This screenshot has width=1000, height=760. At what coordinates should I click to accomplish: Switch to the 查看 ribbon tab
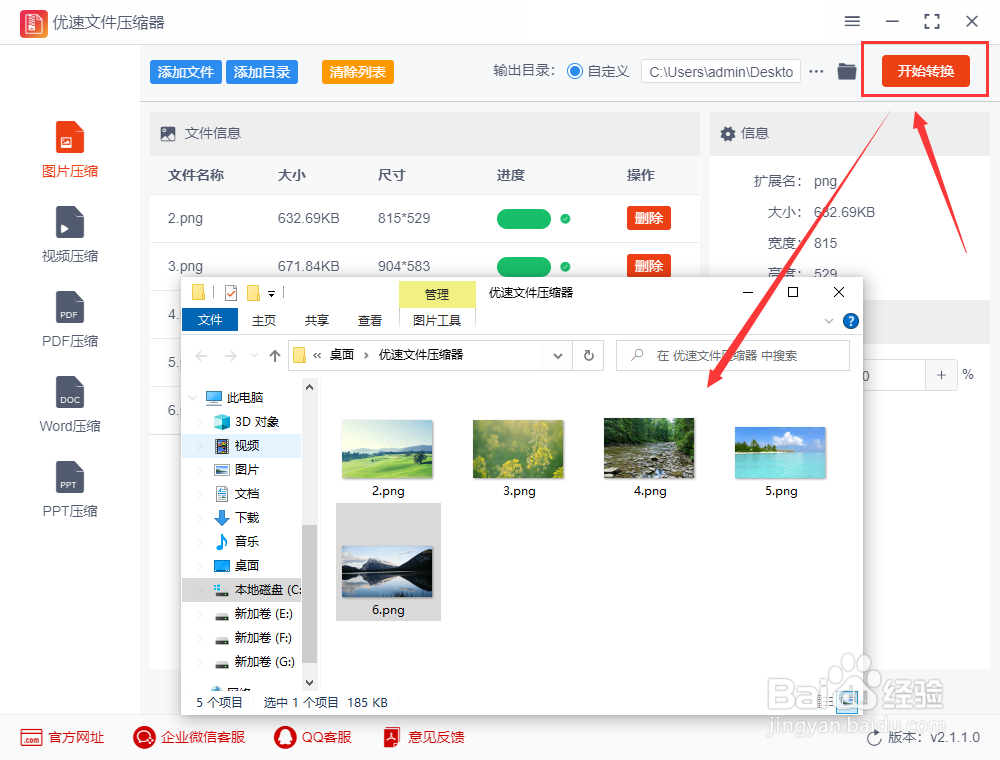click(x=369, y=320)
